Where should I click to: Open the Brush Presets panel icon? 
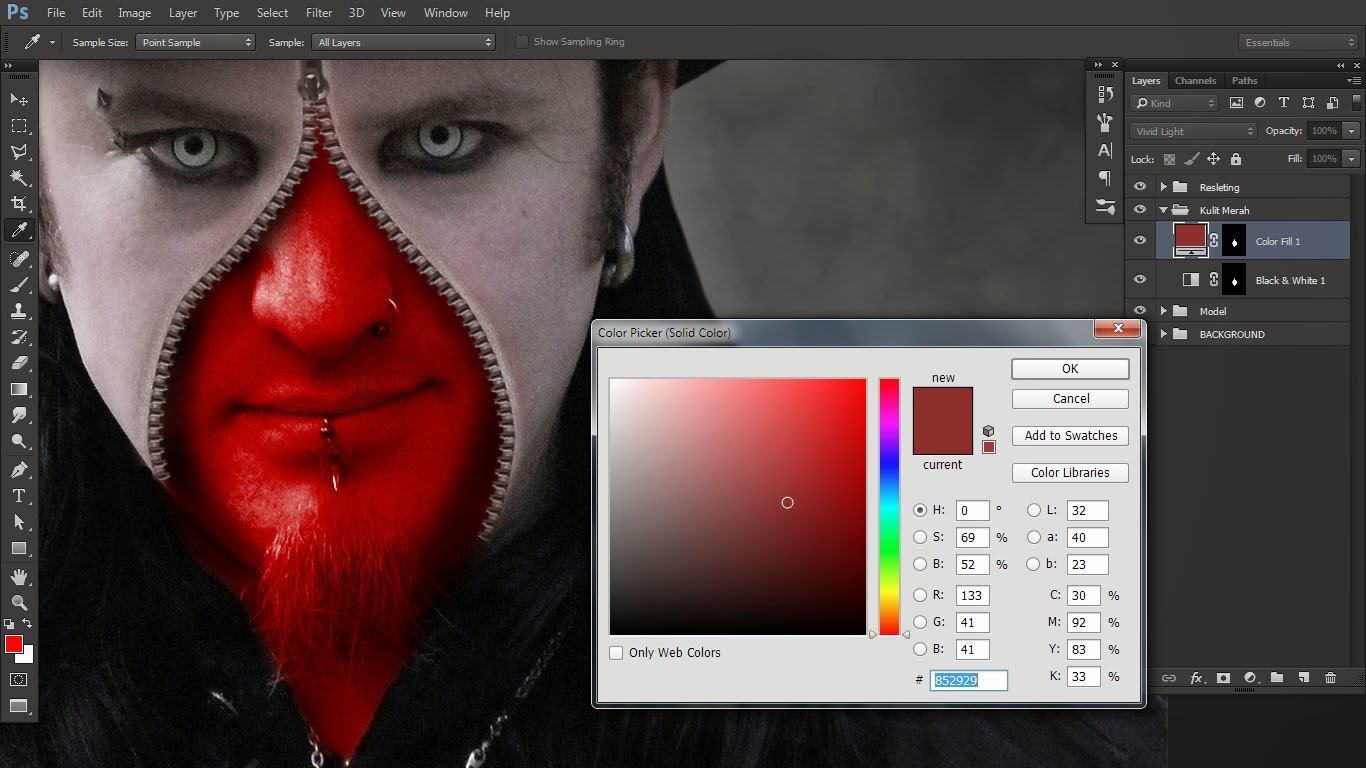1105,122
